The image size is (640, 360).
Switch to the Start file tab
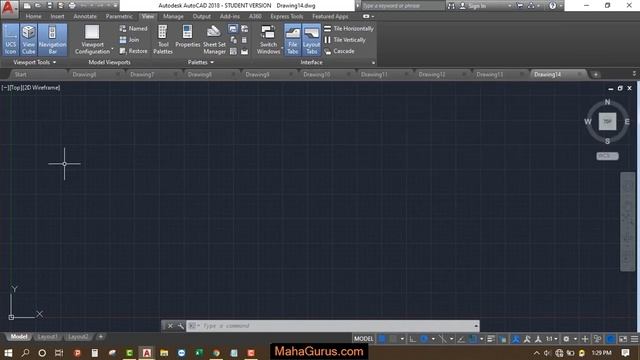tap(21, 74)
